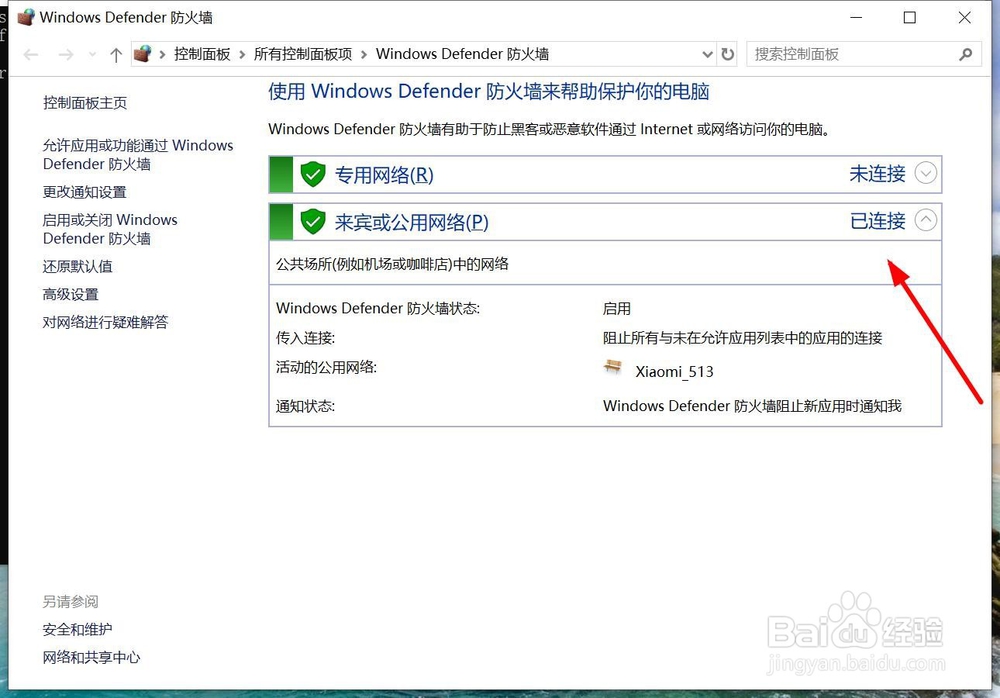Minimize the Windows Defender 防火墙 window
Image resolution: width=1000 pixels, height=698 pixels.
click(856, 18)
